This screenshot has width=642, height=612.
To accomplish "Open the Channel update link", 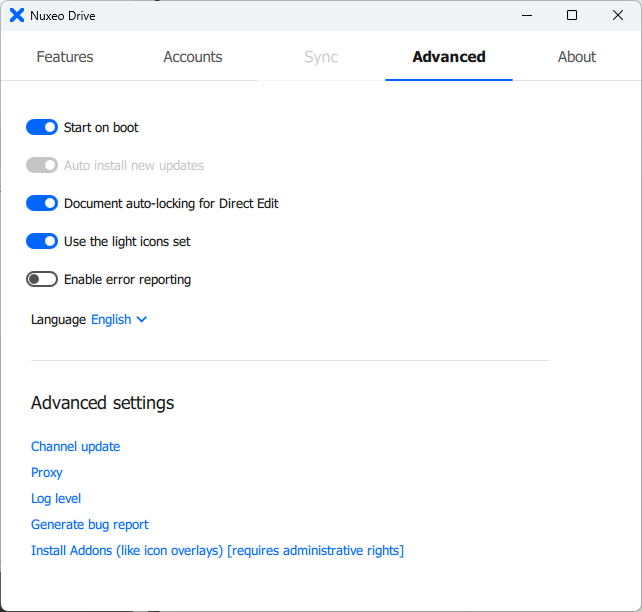I will pos(76,447).
